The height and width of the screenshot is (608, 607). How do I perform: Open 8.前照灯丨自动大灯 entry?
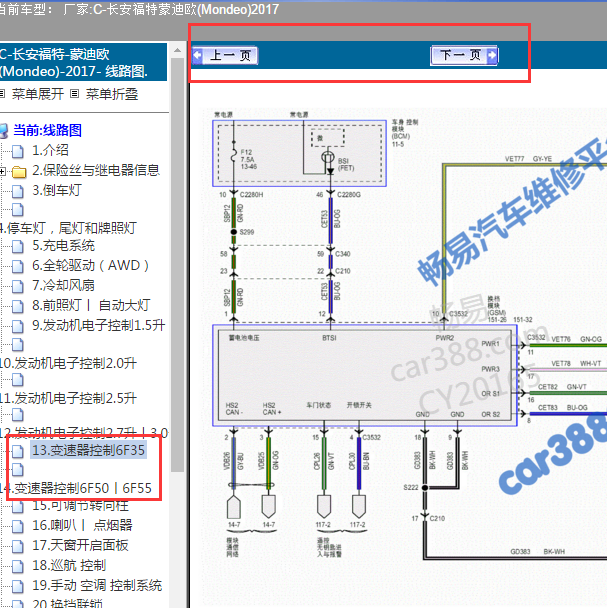[91, 305]
